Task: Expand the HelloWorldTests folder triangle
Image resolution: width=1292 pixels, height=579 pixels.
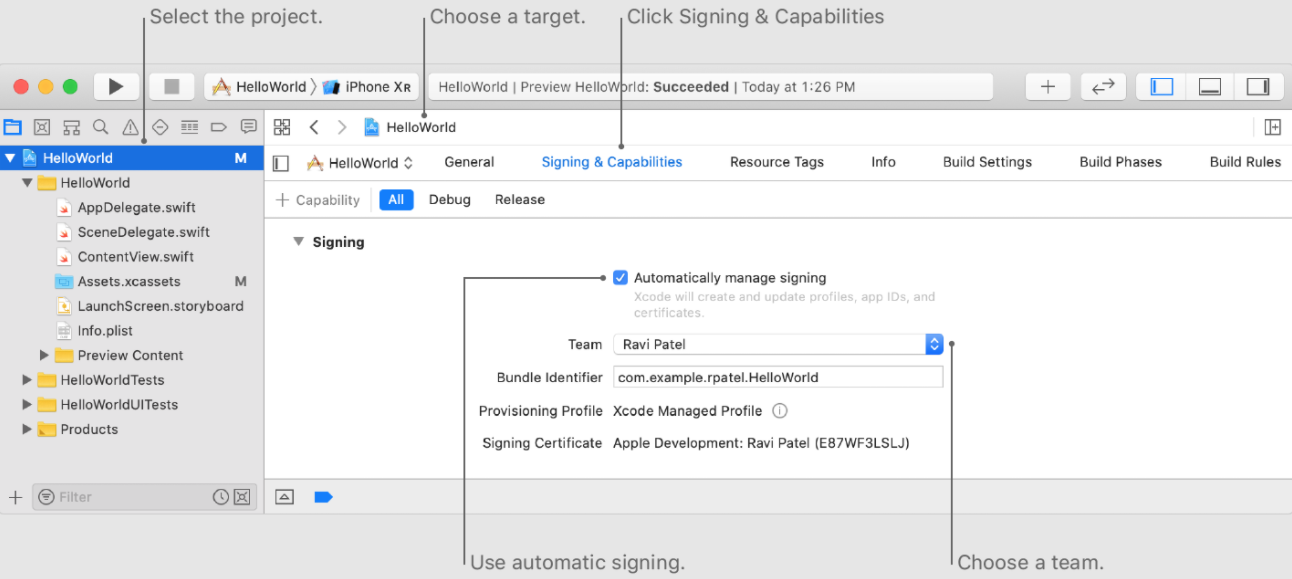Action: (x=27, y=380)
